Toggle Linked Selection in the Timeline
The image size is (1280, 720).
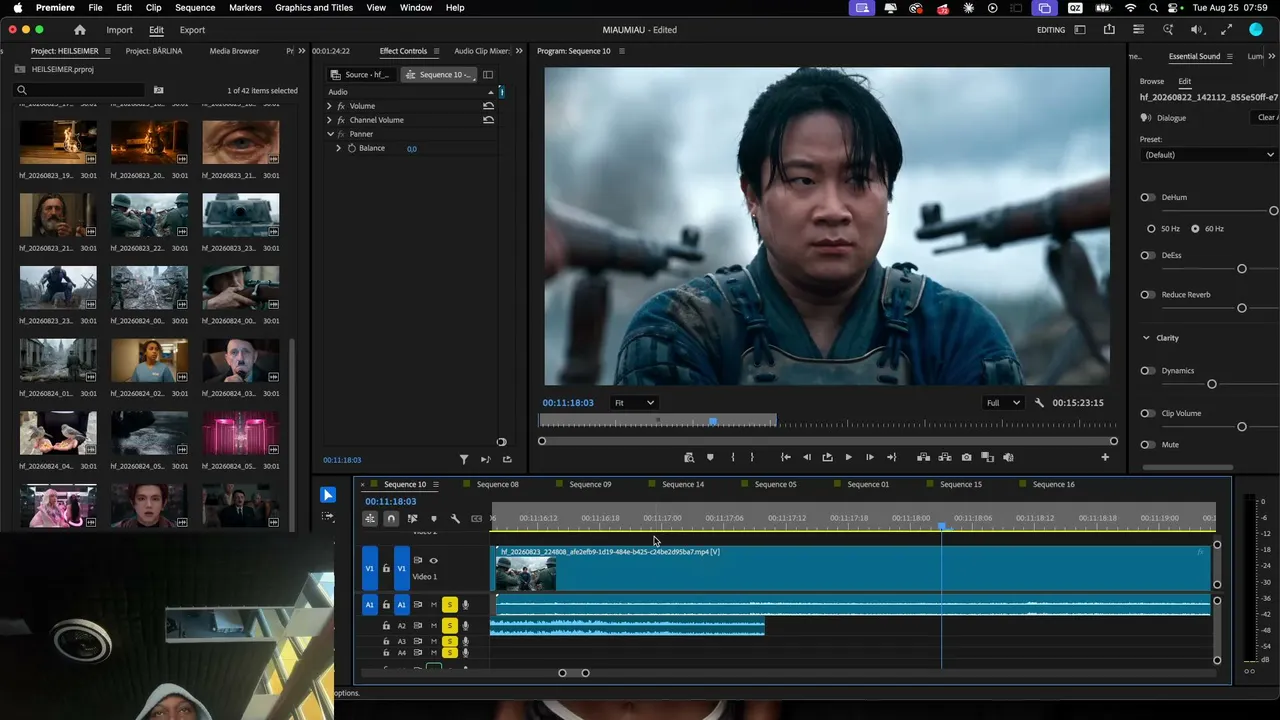412,518
